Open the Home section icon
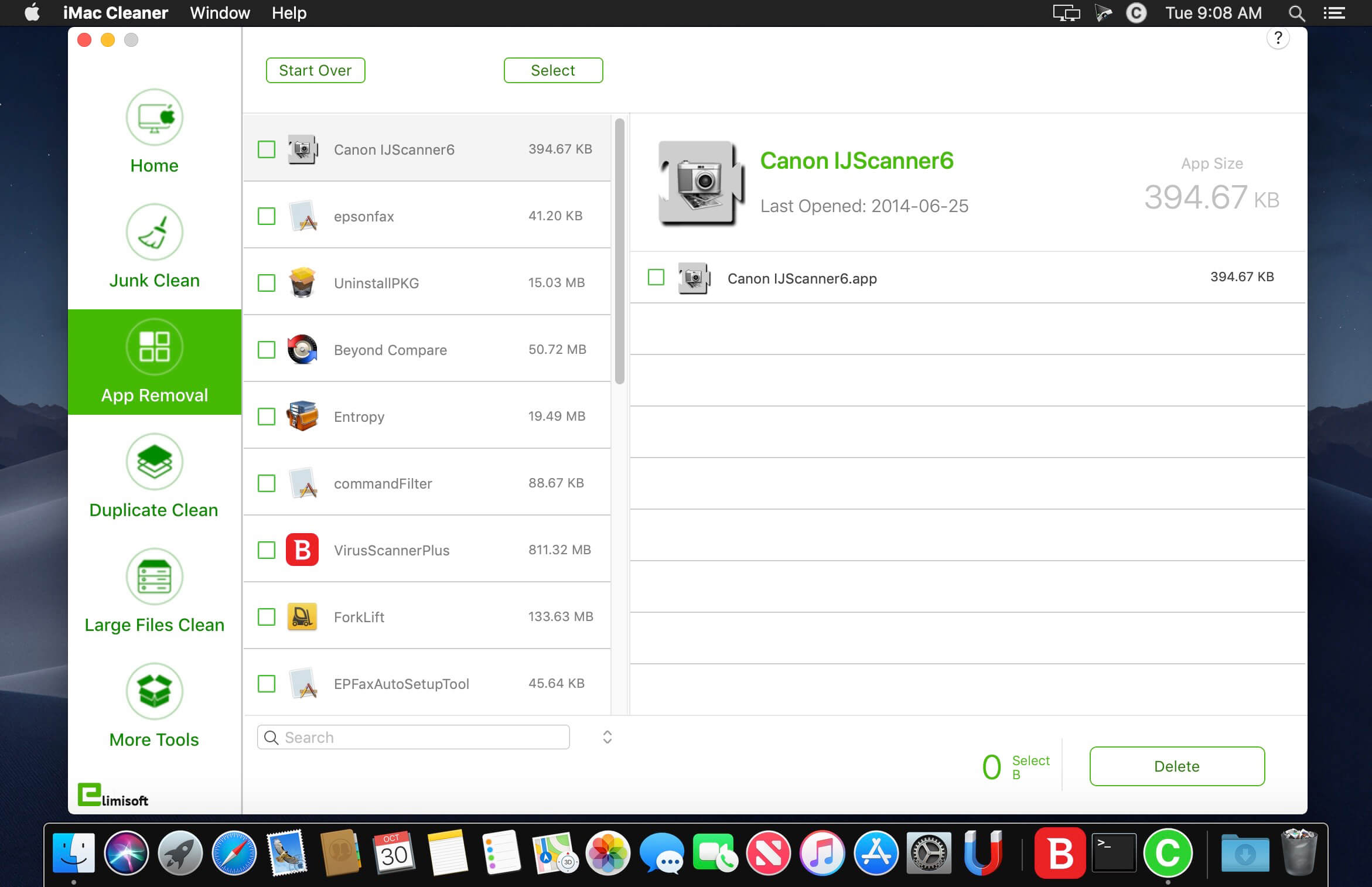 point(155,117)
